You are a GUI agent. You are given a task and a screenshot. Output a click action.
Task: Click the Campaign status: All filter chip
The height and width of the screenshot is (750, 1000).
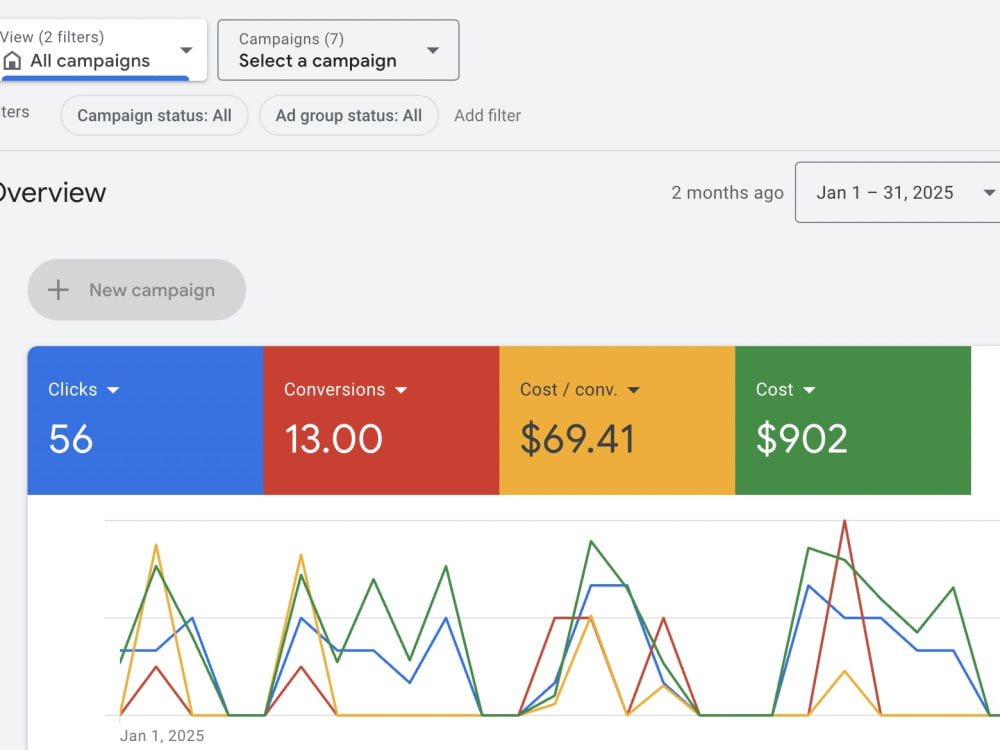tap(154, 115)
